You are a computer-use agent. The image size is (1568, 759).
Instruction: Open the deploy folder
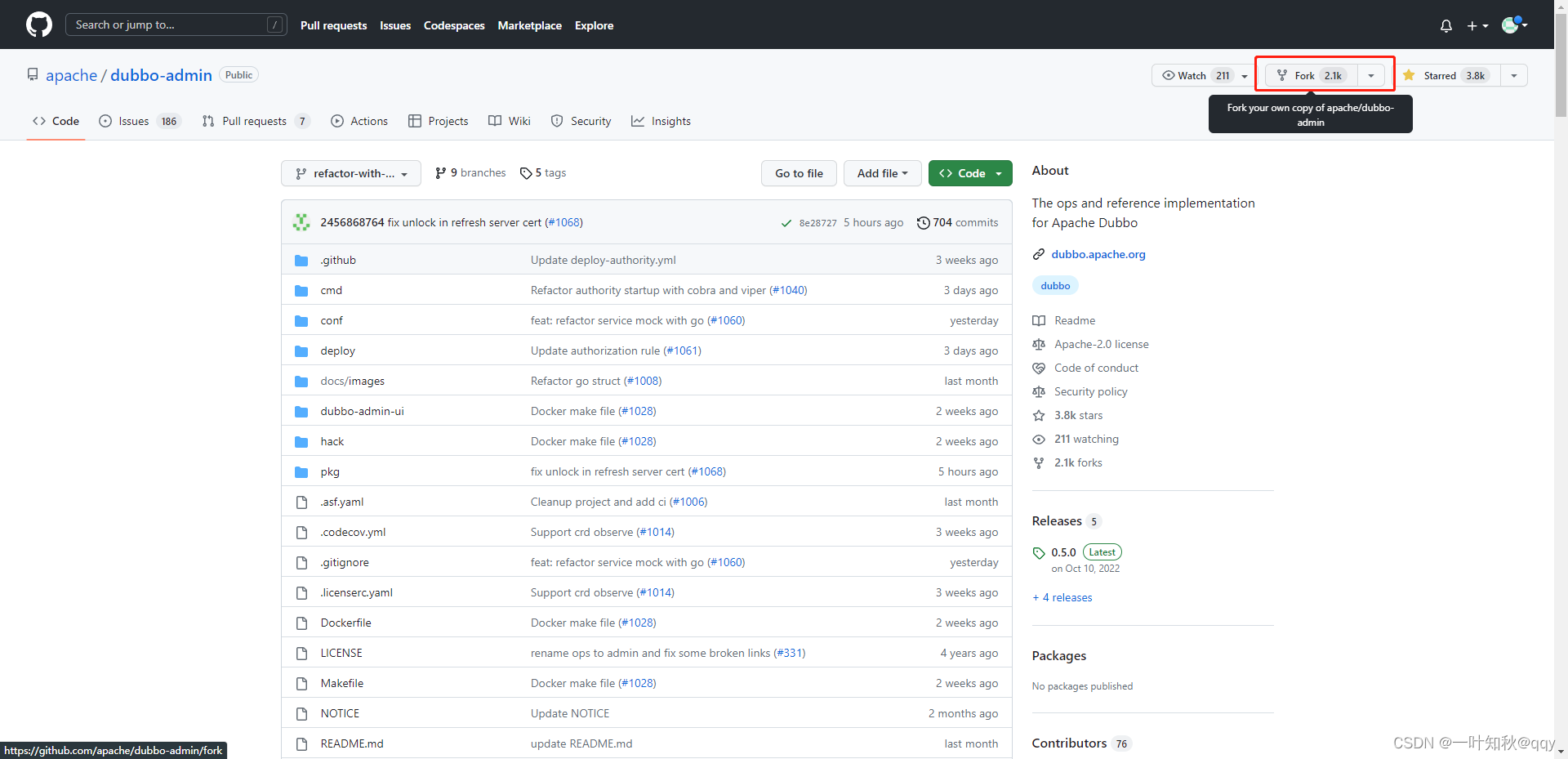point(337,350)
